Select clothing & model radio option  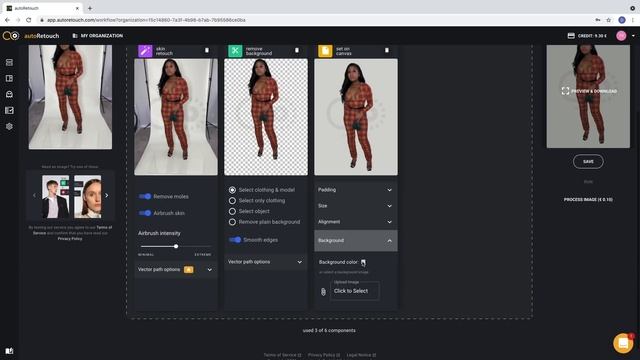coord(232,190)
